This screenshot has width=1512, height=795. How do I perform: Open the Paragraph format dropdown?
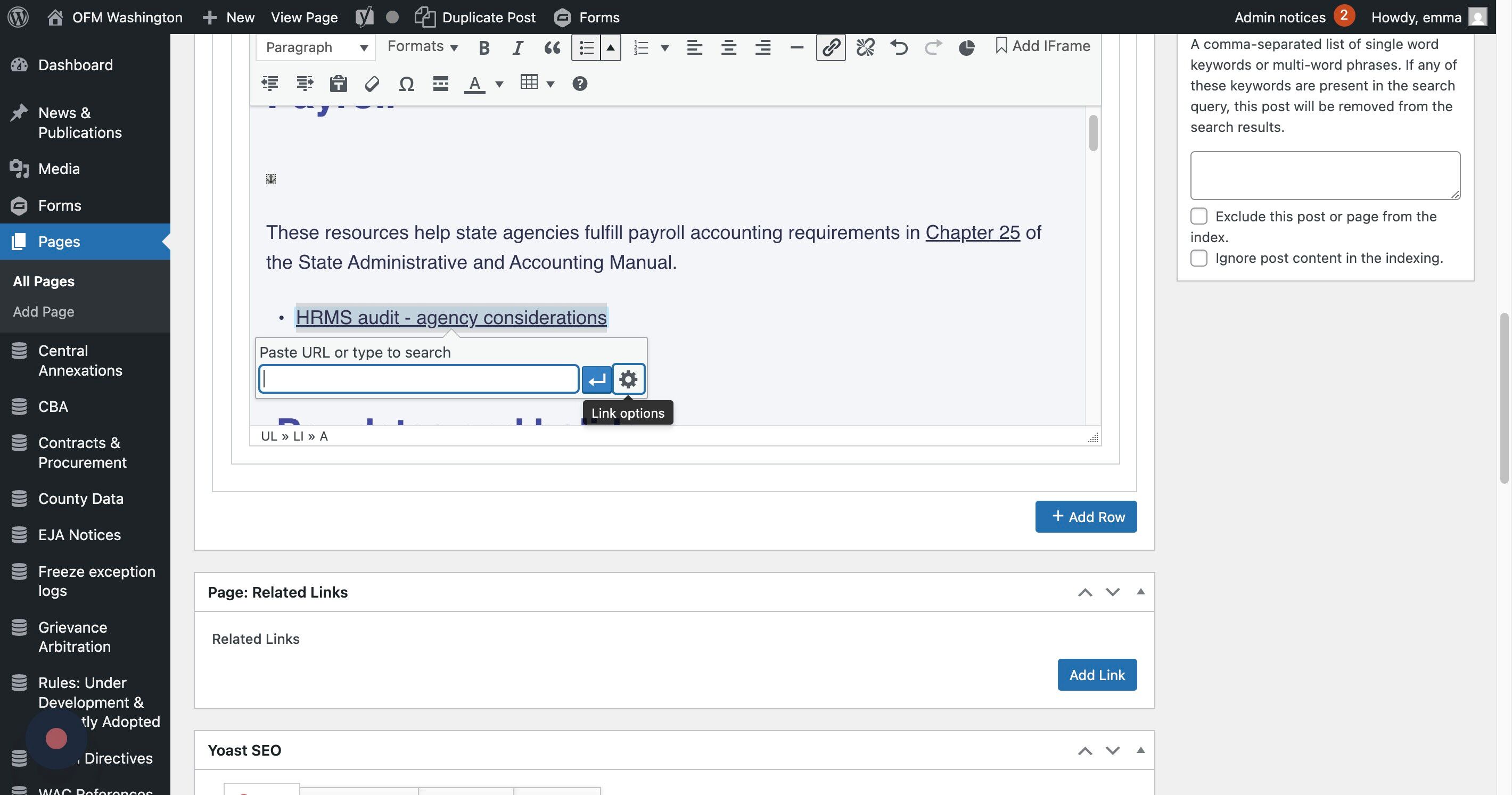click(316, 47)
